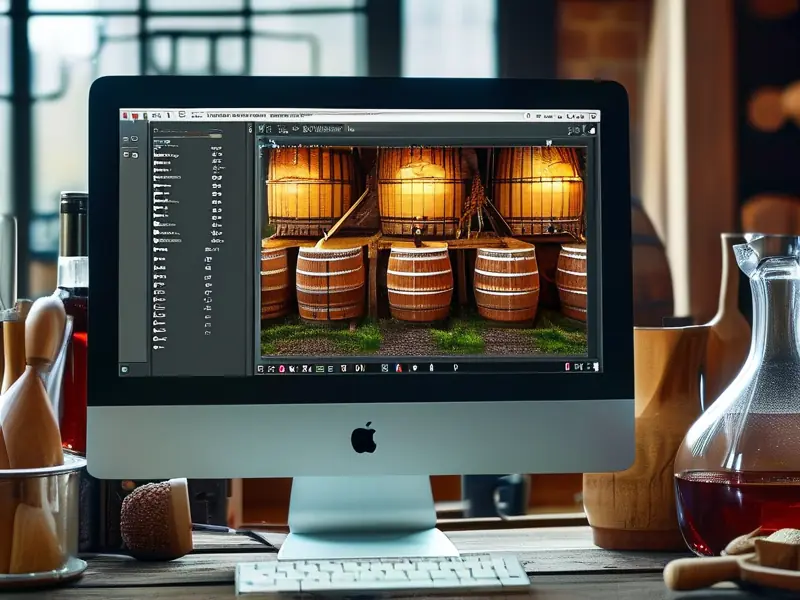Click the small icon at narrow sidebar's bottom corner
The height and width of the screenshot is (600, 800).
124,369
